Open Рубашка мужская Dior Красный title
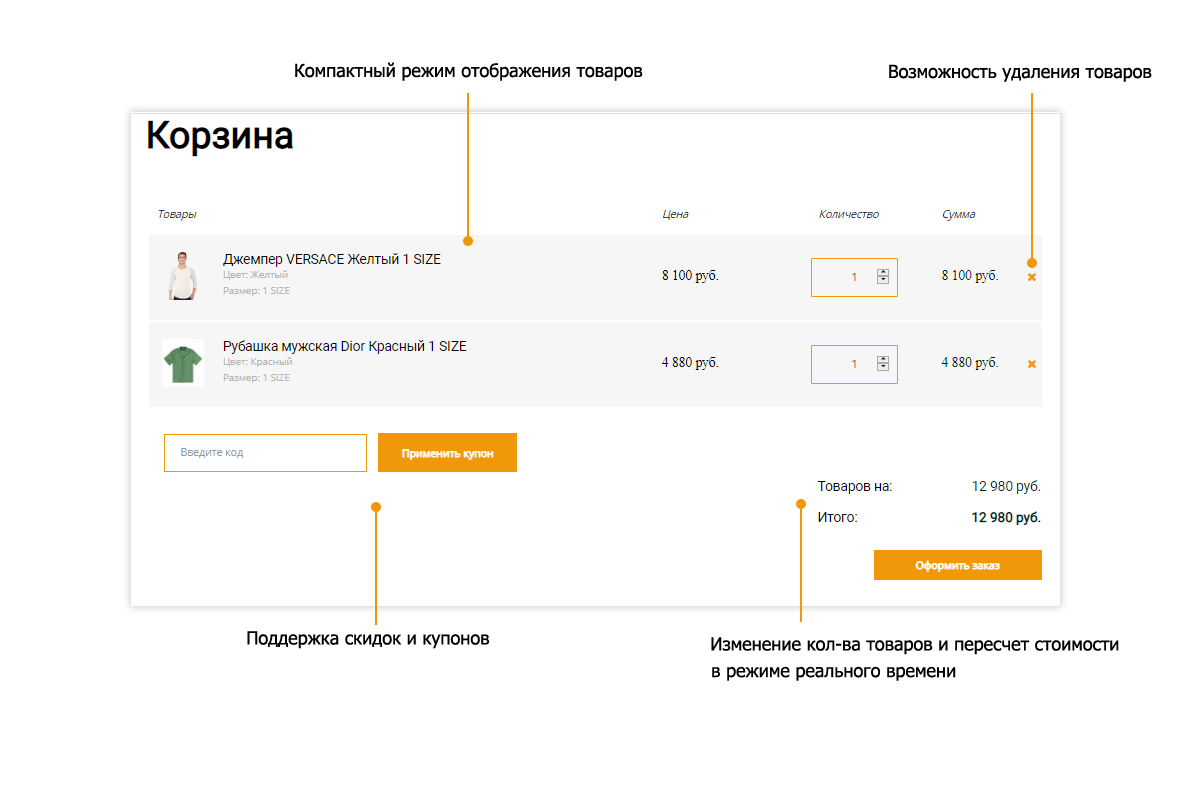The height and width of the screenshot is (800, 1200). point(345,346)
